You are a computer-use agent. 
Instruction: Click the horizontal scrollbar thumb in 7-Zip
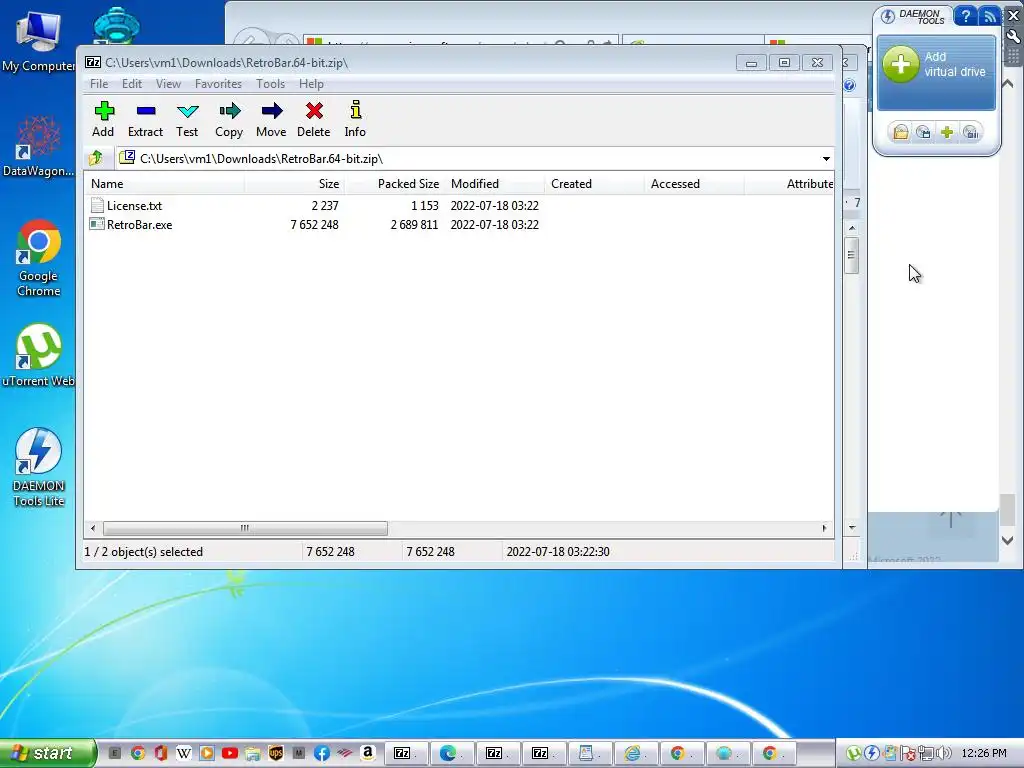click(245, 528)
